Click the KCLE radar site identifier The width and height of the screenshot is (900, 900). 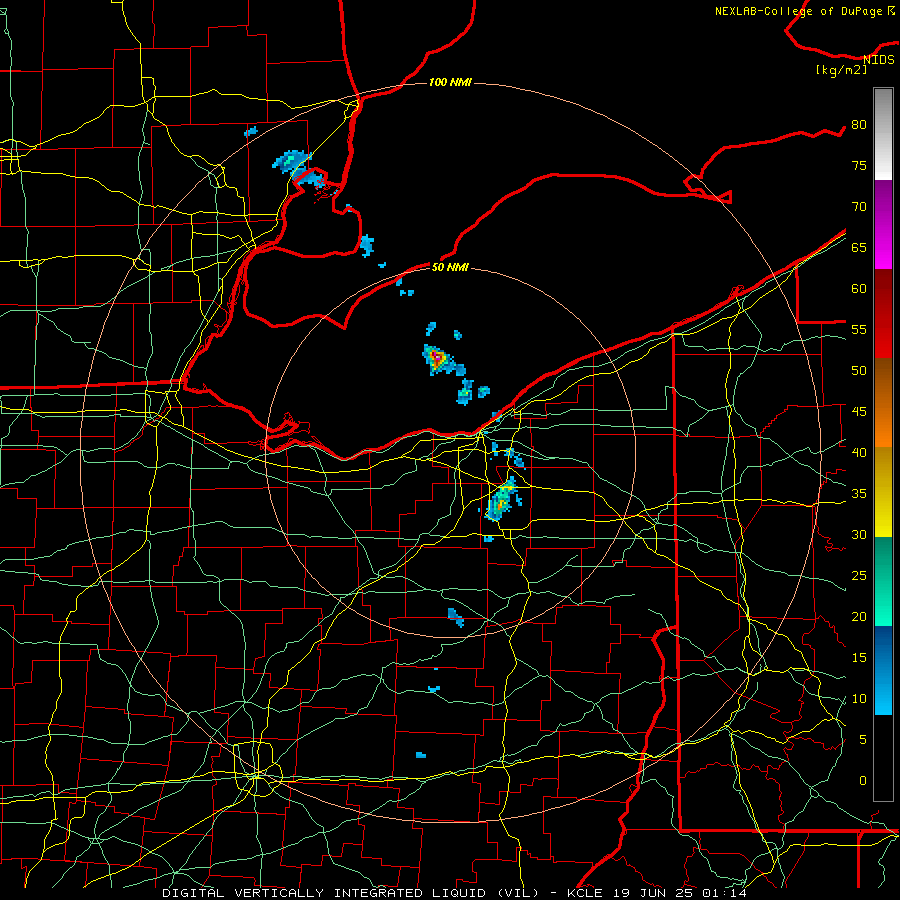[x=585, y=893]
